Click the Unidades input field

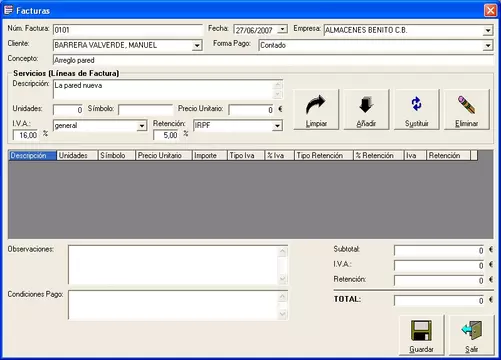(68, 110)
